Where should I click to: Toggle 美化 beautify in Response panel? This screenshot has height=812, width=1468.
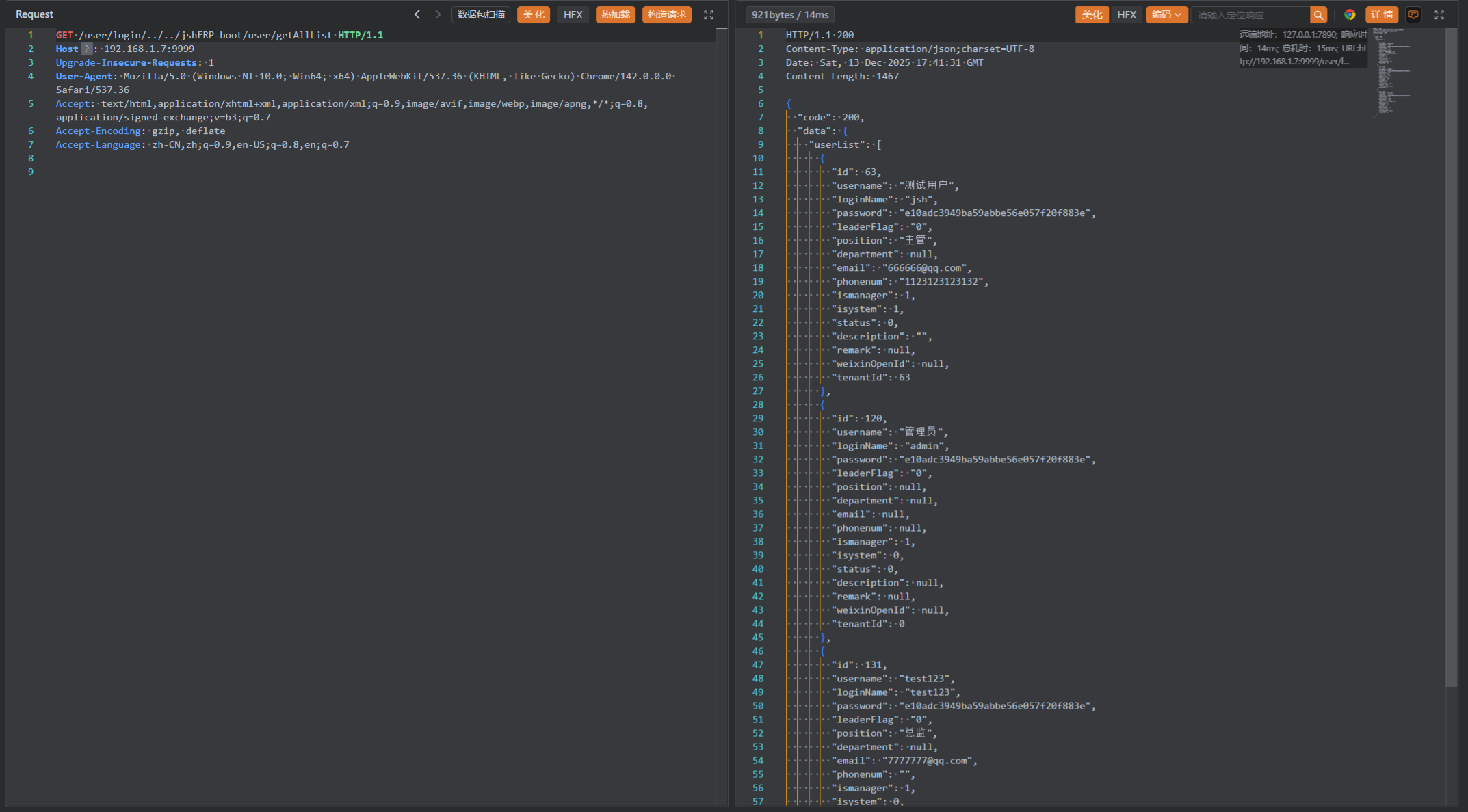point(1092,14)
